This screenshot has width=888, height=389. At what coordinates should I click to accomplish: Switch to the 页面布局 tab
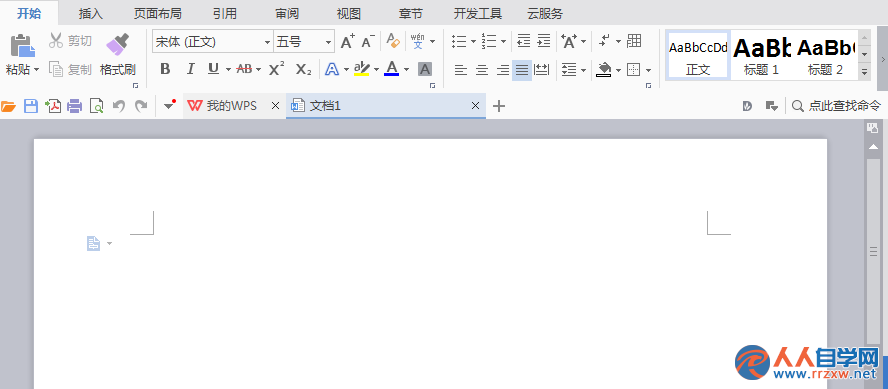pyautogui.click(x=157, y=13)
